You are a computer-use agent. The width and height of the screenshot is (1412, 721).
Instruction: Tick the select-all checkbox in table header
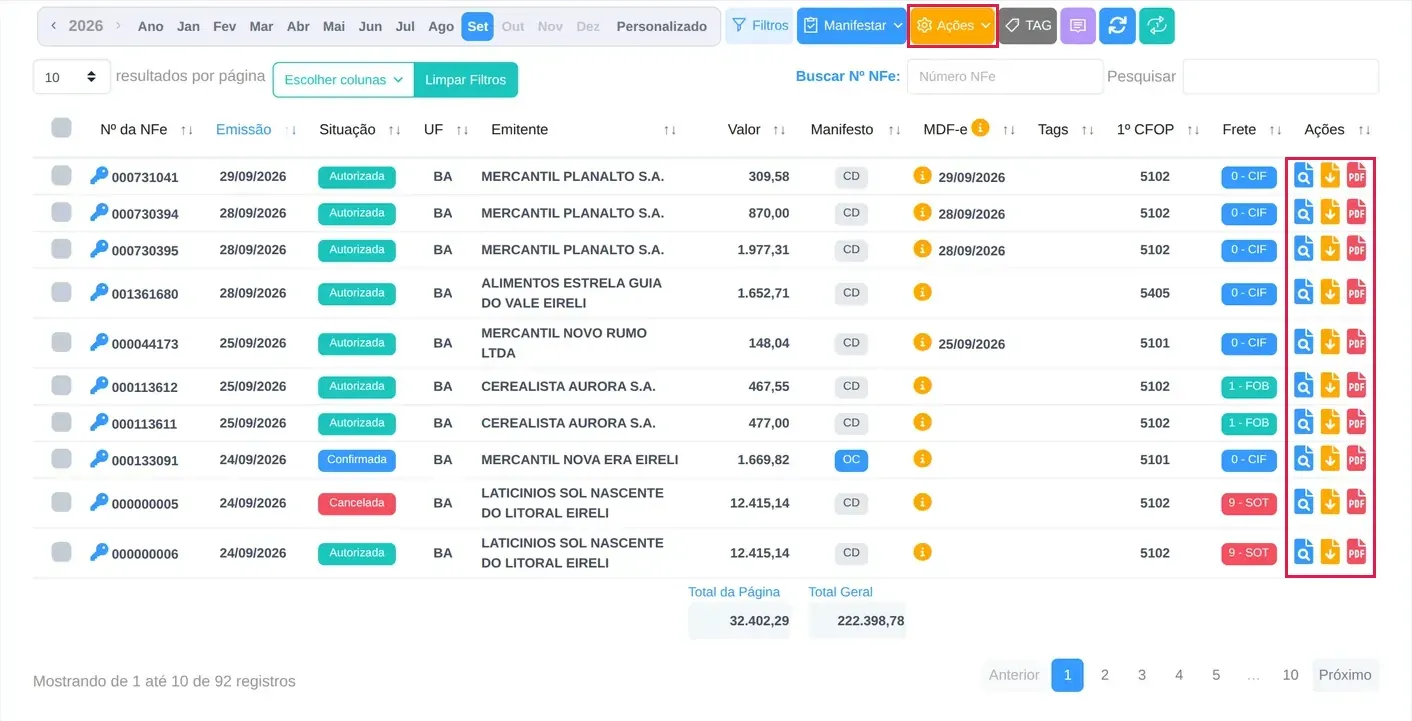62,128
